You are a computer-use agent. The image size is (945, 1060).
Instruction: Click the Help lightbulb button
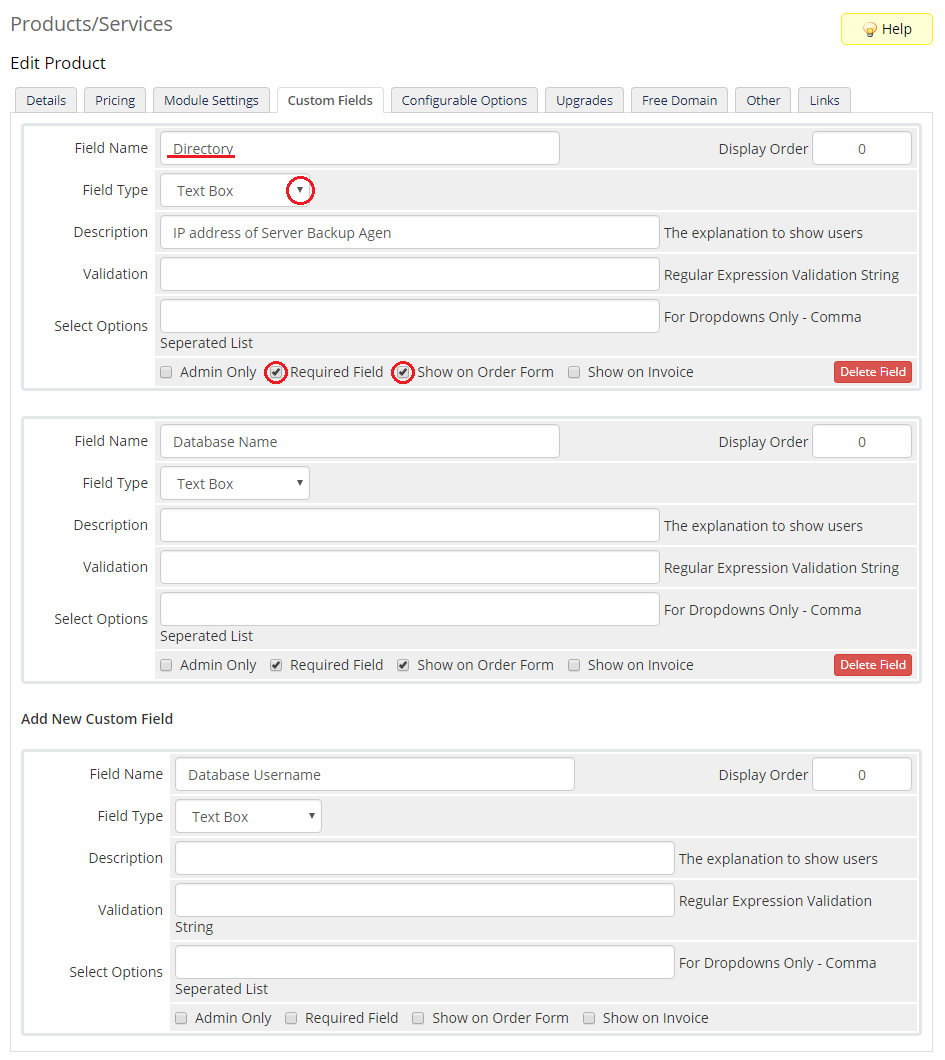click(x=886, y=29)
